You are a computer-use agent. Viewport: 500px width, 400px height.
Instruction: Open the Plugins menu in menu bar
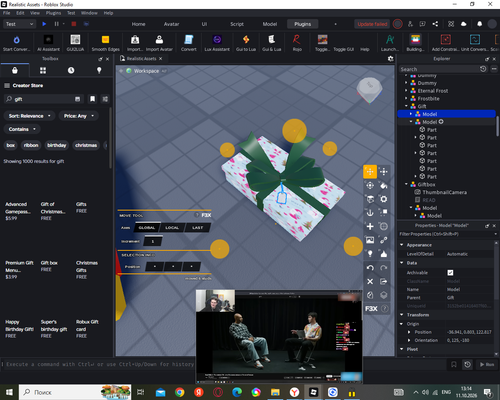[x=53, y=13]
